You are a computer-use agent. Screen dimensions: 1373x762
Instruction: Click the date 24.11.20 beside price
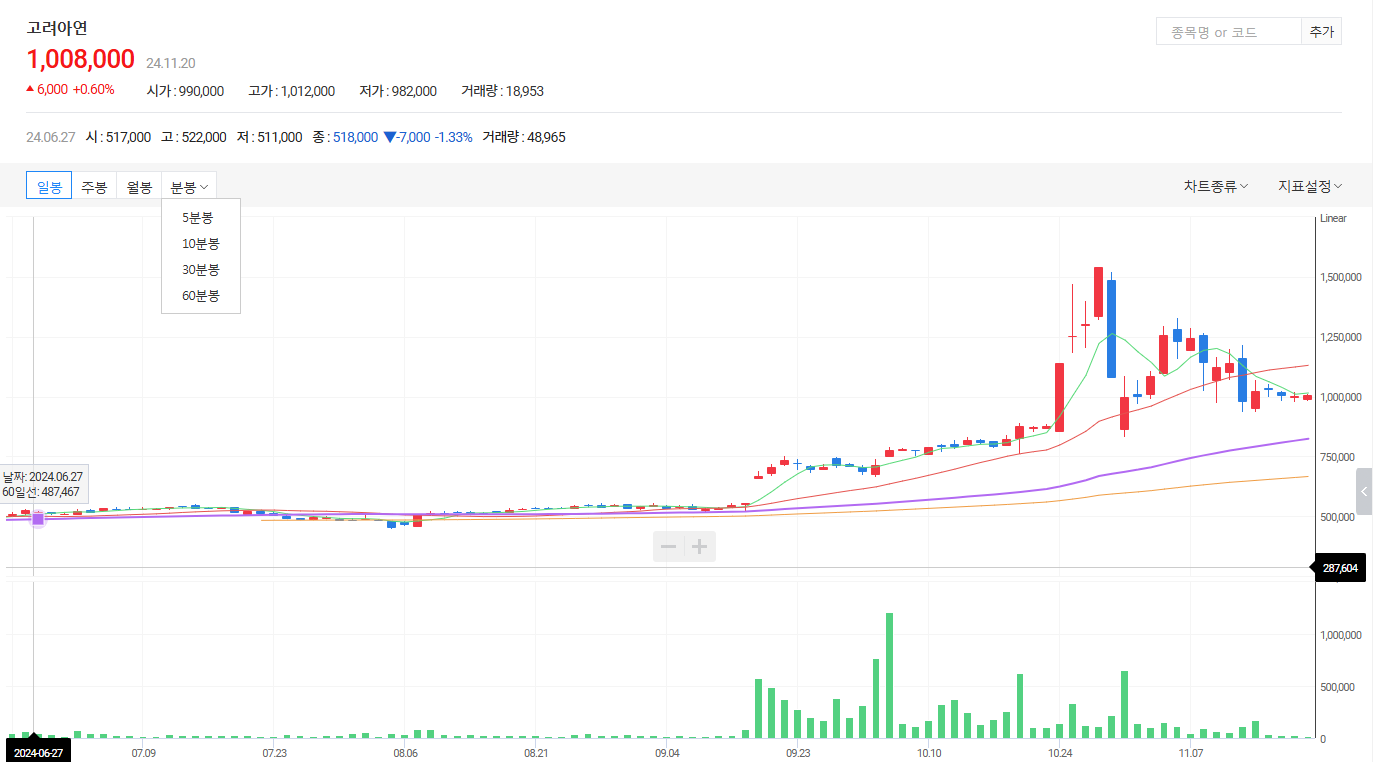click(x=171, y=62)
